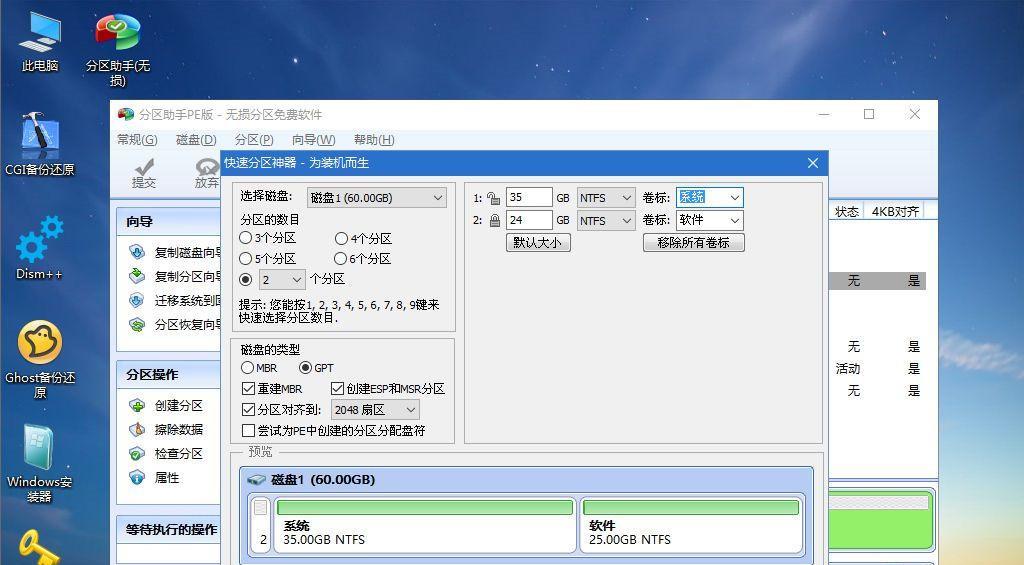Click the 软件 partition green usage bar
This screenshot has width=1024, height=565.
[691, 508]
